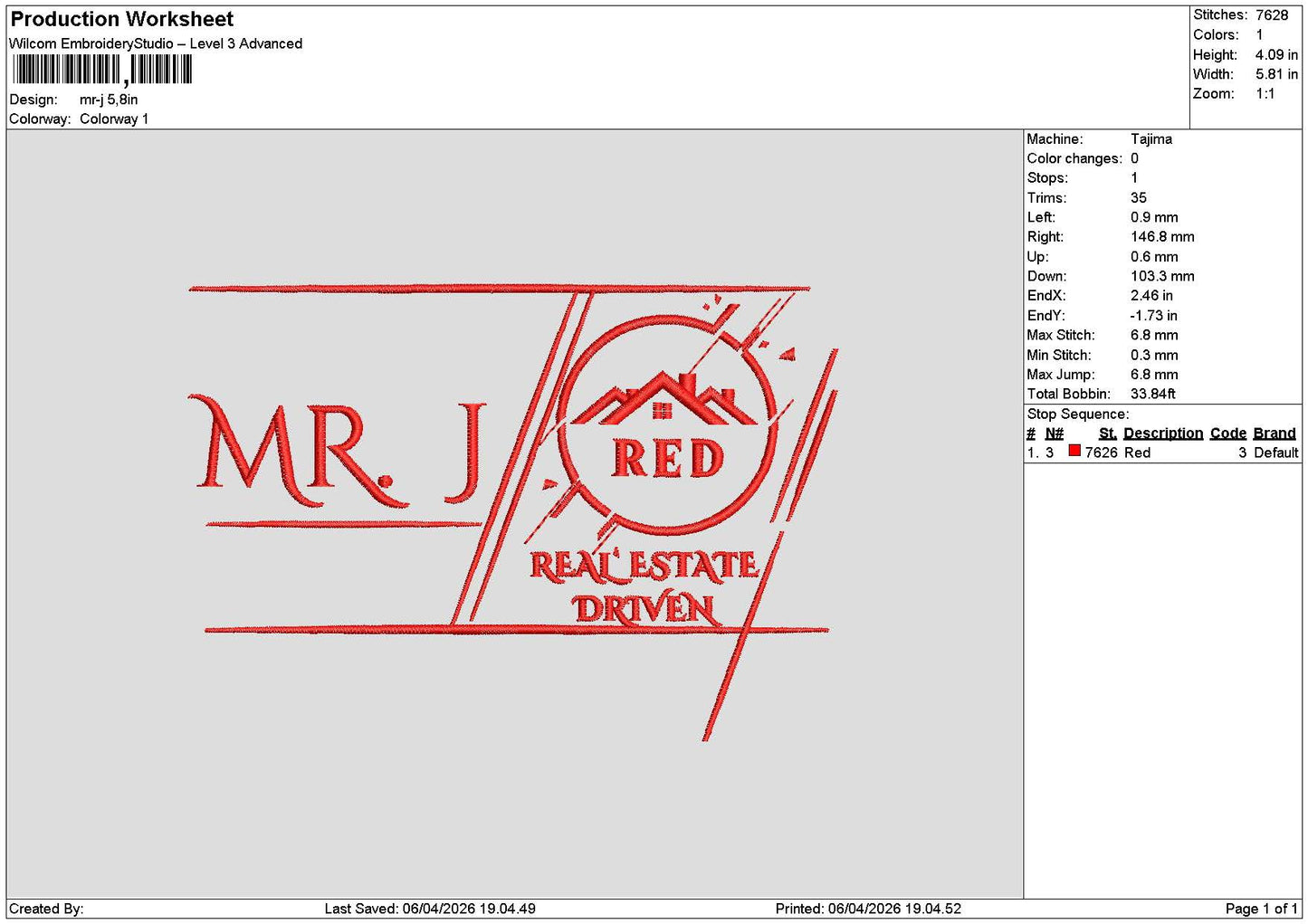Click the Last Saved timestamp
The width and height of the screenshot is (1308, 924).
point(430,909)
